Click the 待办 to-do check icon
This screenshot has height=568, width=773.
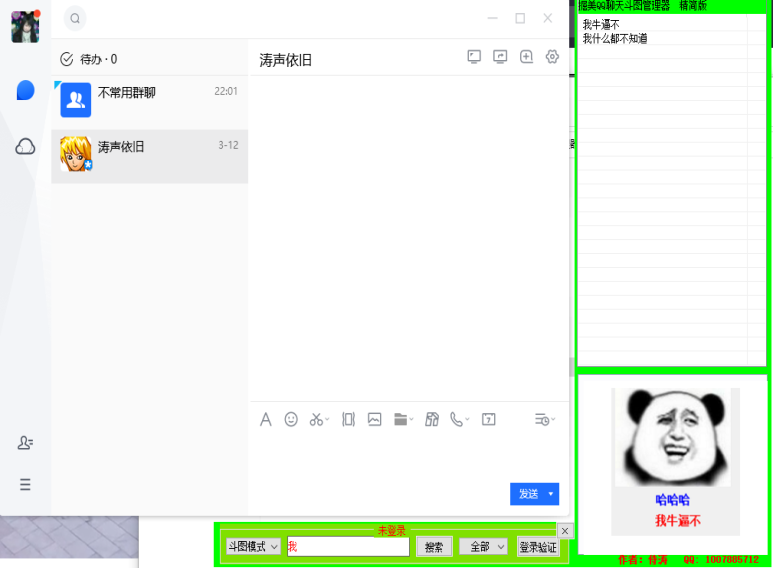67,59
